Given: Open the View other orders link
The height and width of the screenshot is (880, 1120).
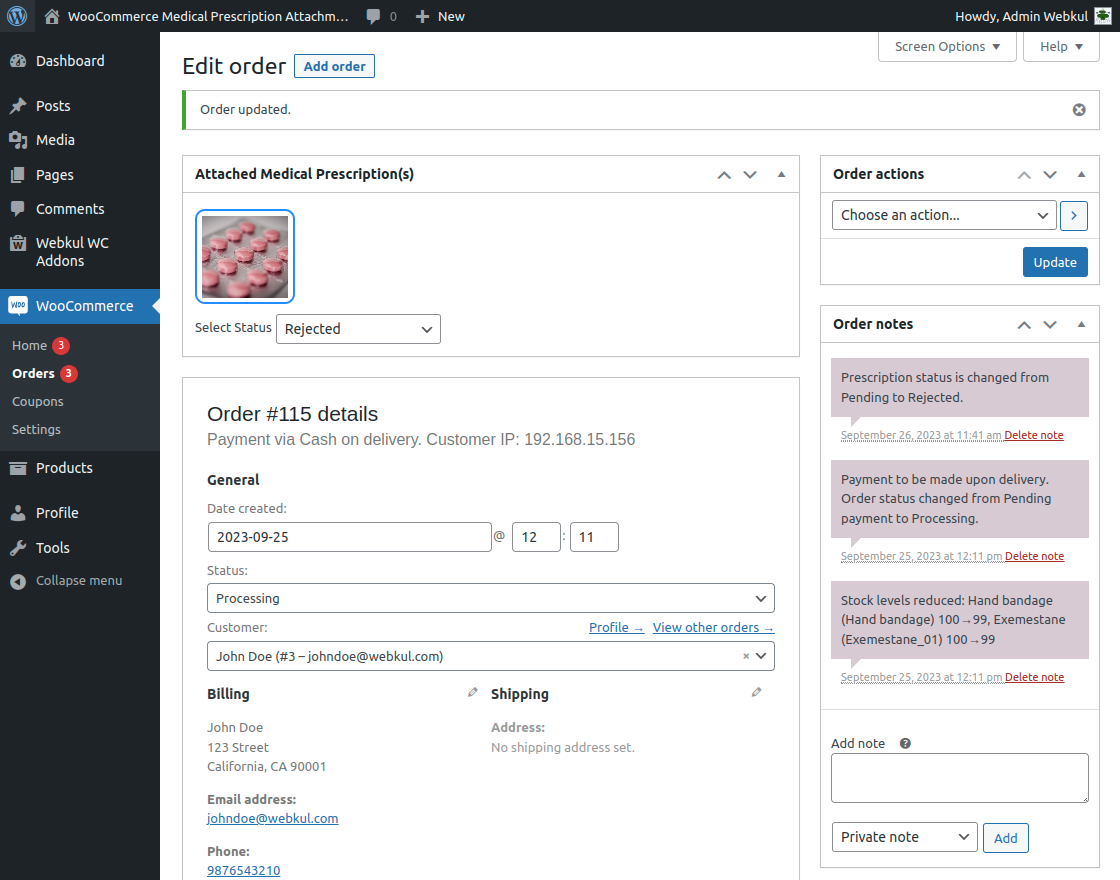Looking at the screenshot, I should pos(712,627).
